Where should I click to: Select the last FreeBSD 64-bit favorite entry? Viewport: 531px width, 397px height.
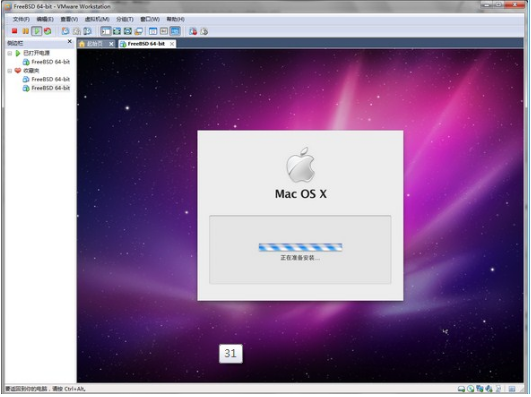coord(46,88)
